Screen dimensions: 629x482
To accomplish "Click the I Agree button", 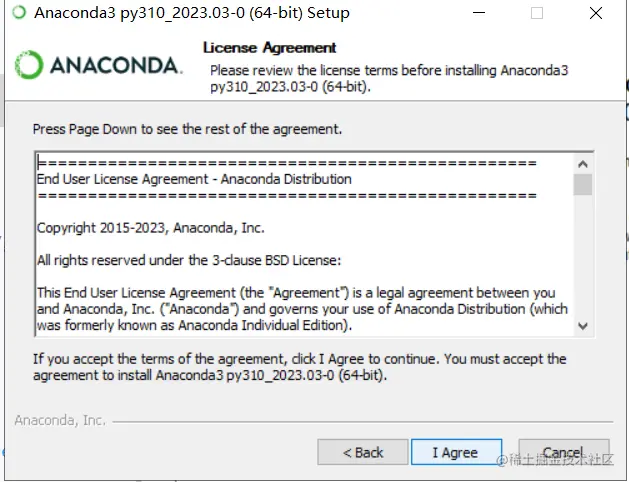I will 457,452.
